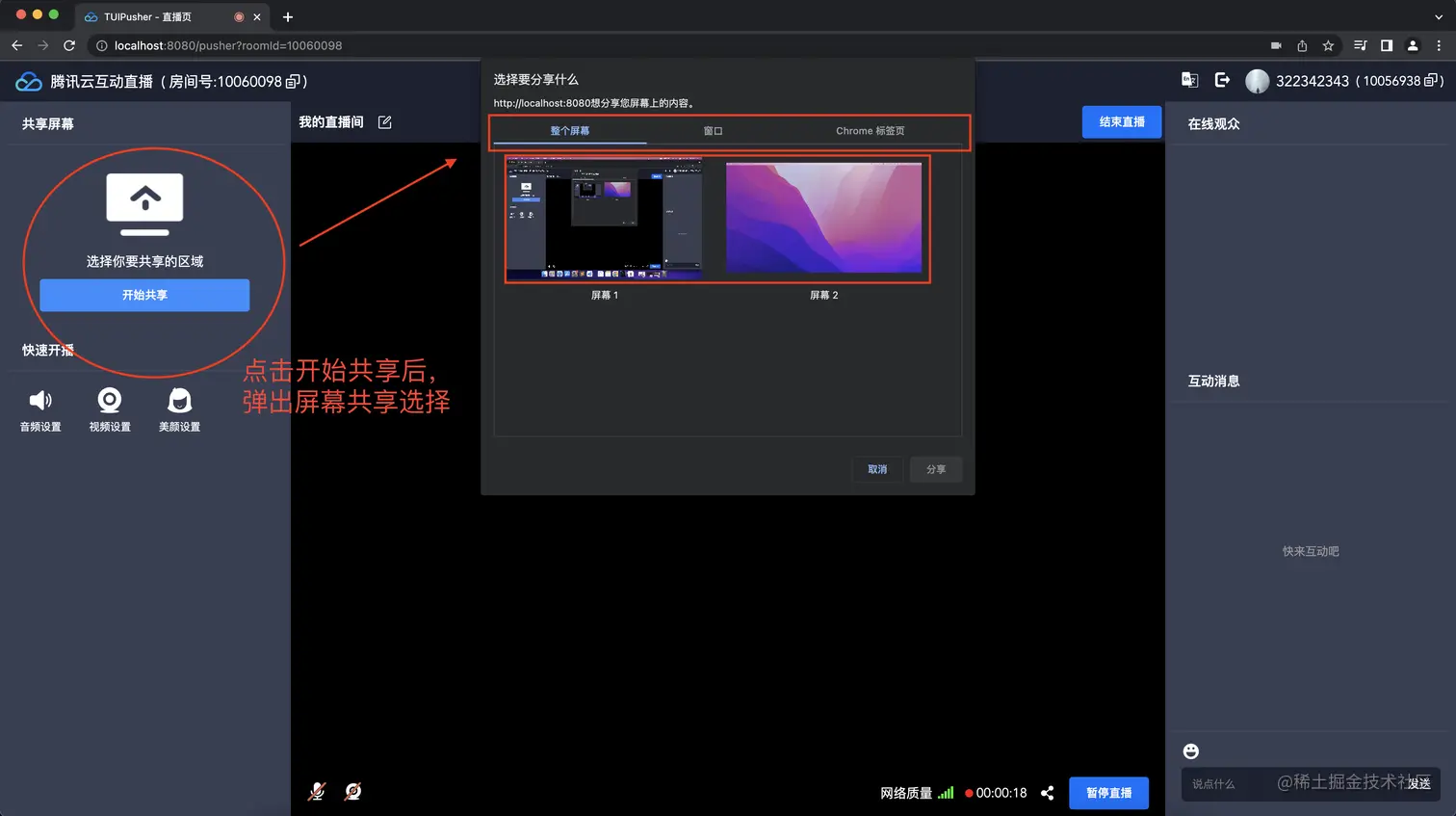Click the Online audience (在线观众) heading
1456x816 pixels.
click(x=1213, y=123)
